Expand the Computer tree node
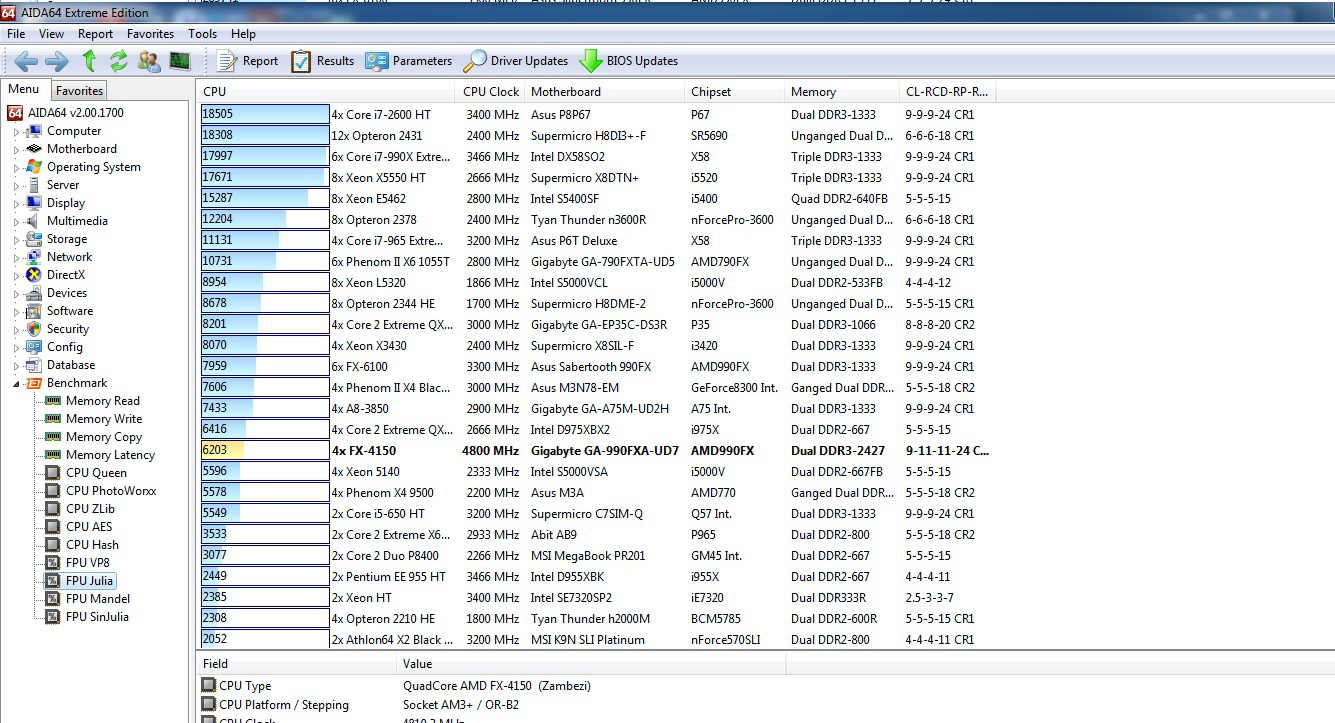 (16, 132)
